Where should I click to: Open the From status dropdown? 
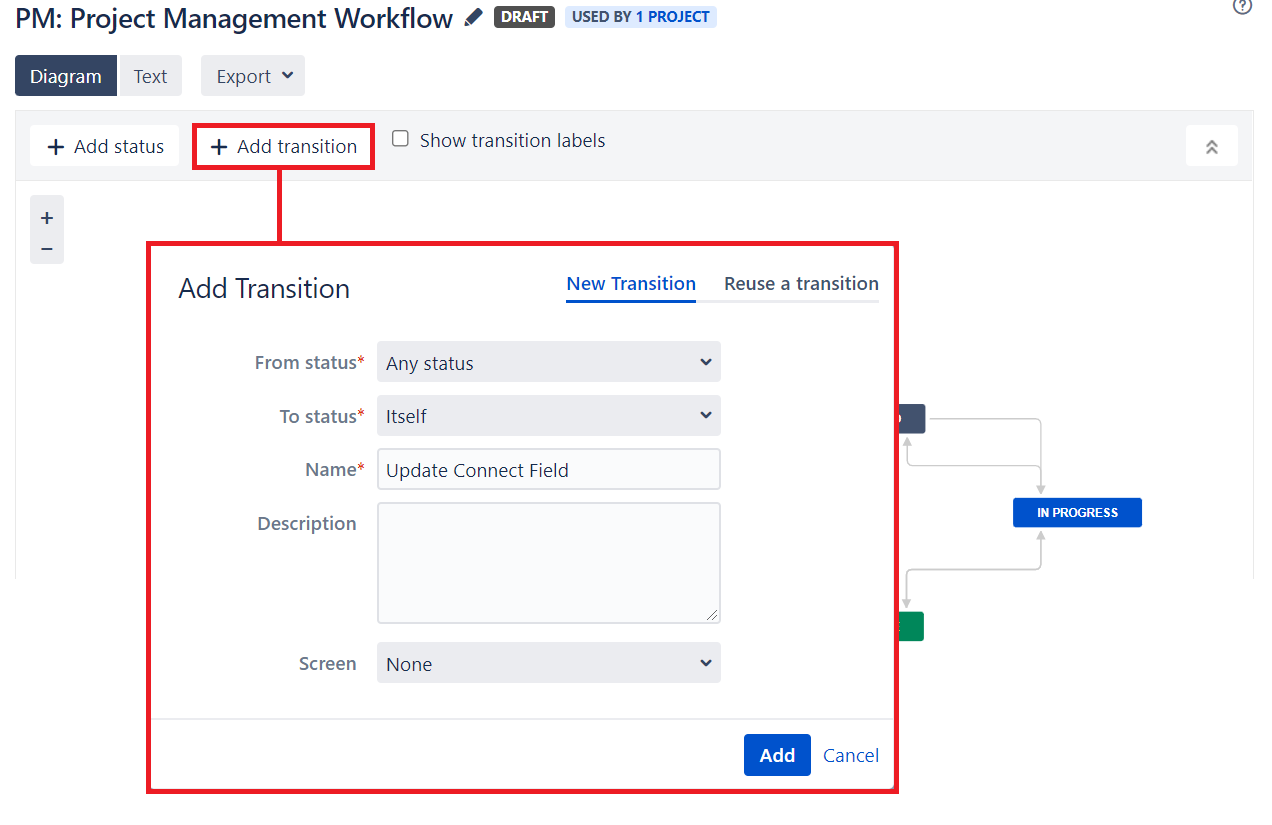[x=548, y=362]
